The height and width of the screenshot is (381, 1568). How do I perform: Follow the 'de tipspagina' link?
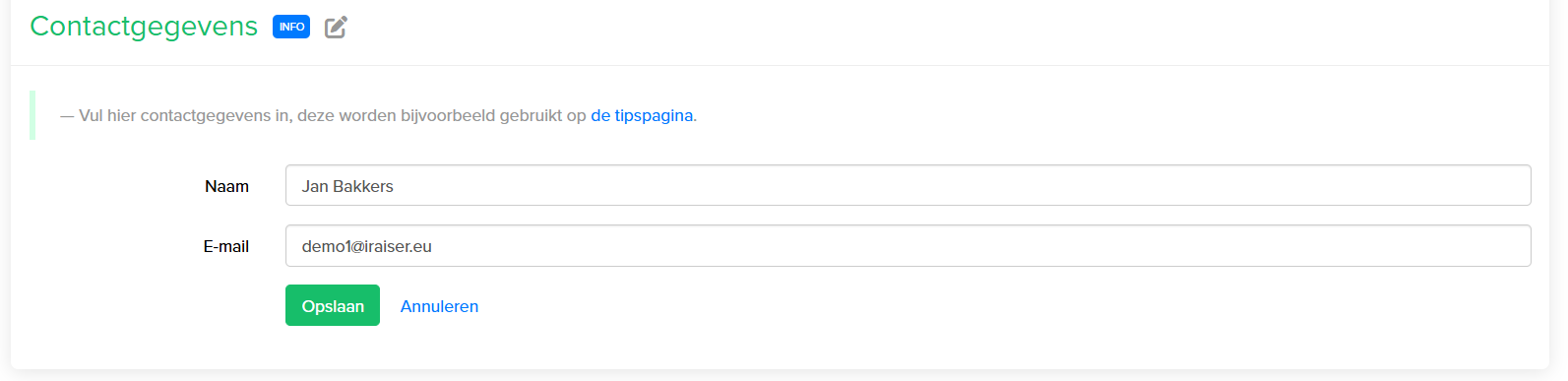tap(642, 115)
